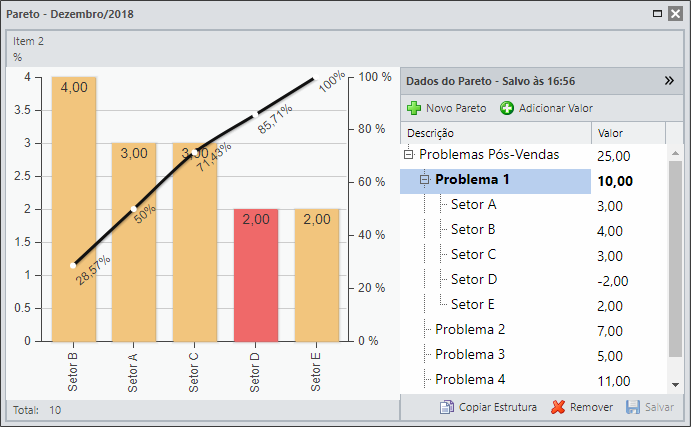Select the Setor A tree row
Screen dimensions: 691x427
point(533,205)
